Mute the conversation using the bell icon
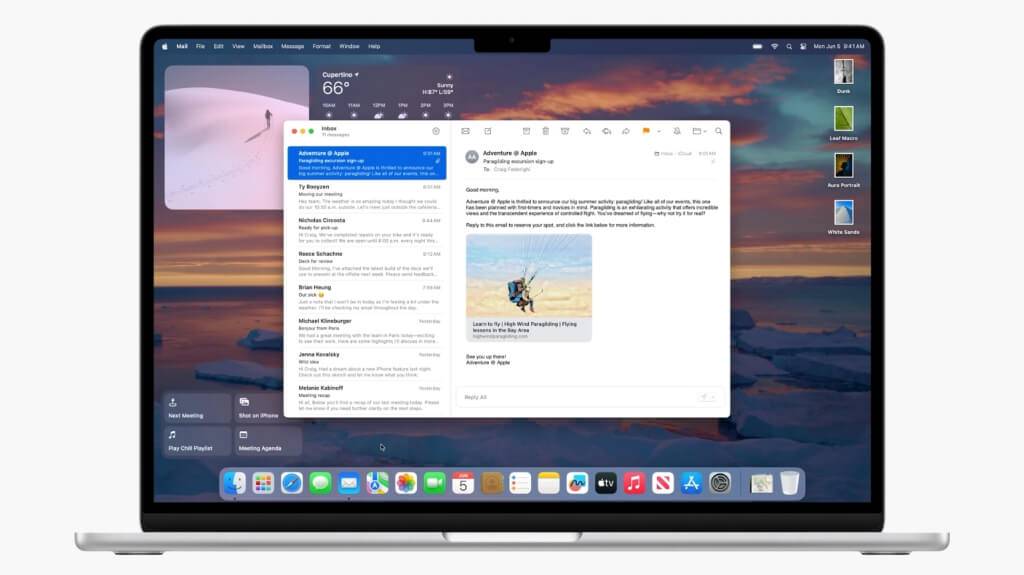Screen dimensions: 1024x575 coord(677,131)
